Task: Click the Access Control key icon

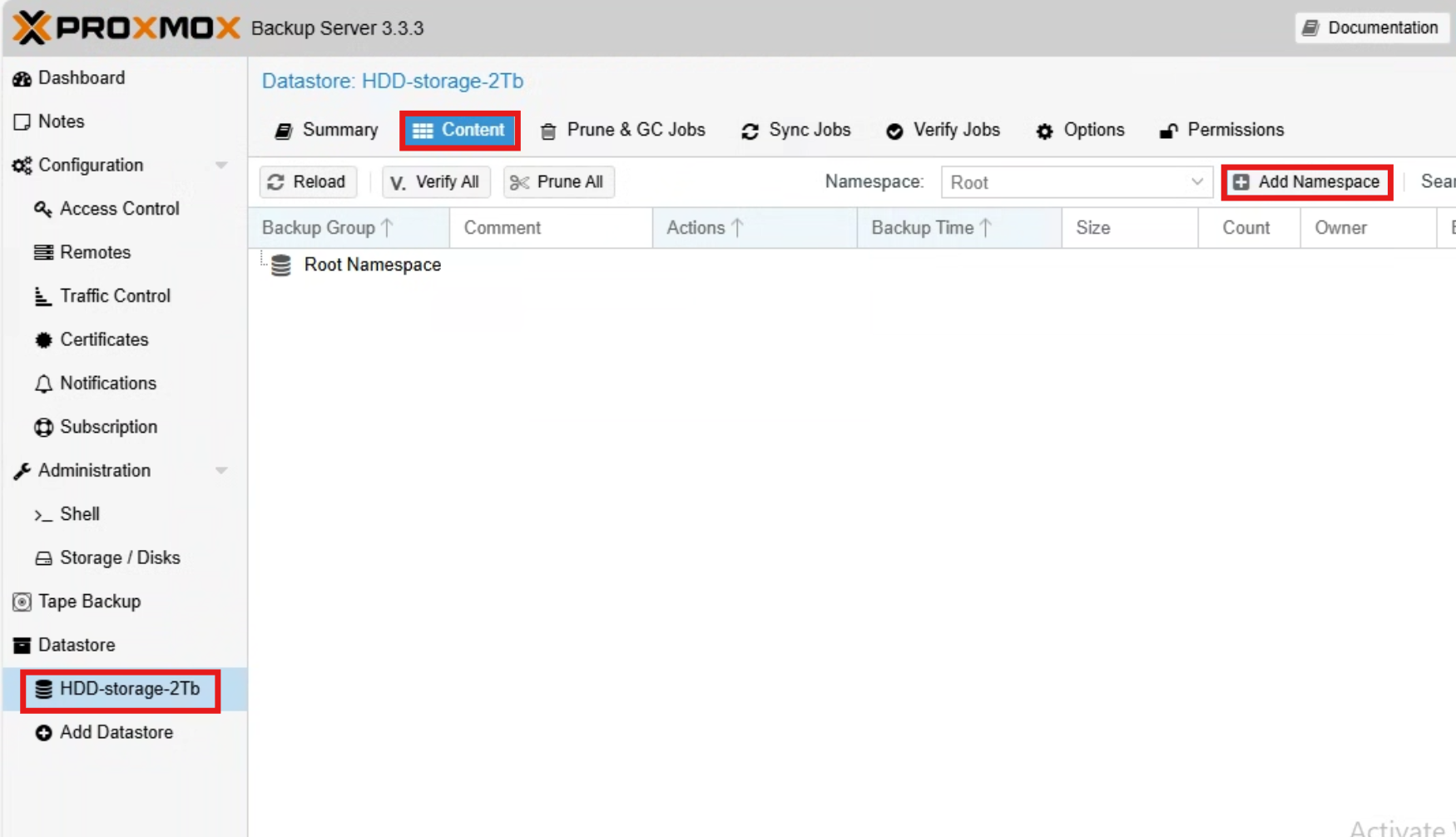Action: click(x=43, y=209)
